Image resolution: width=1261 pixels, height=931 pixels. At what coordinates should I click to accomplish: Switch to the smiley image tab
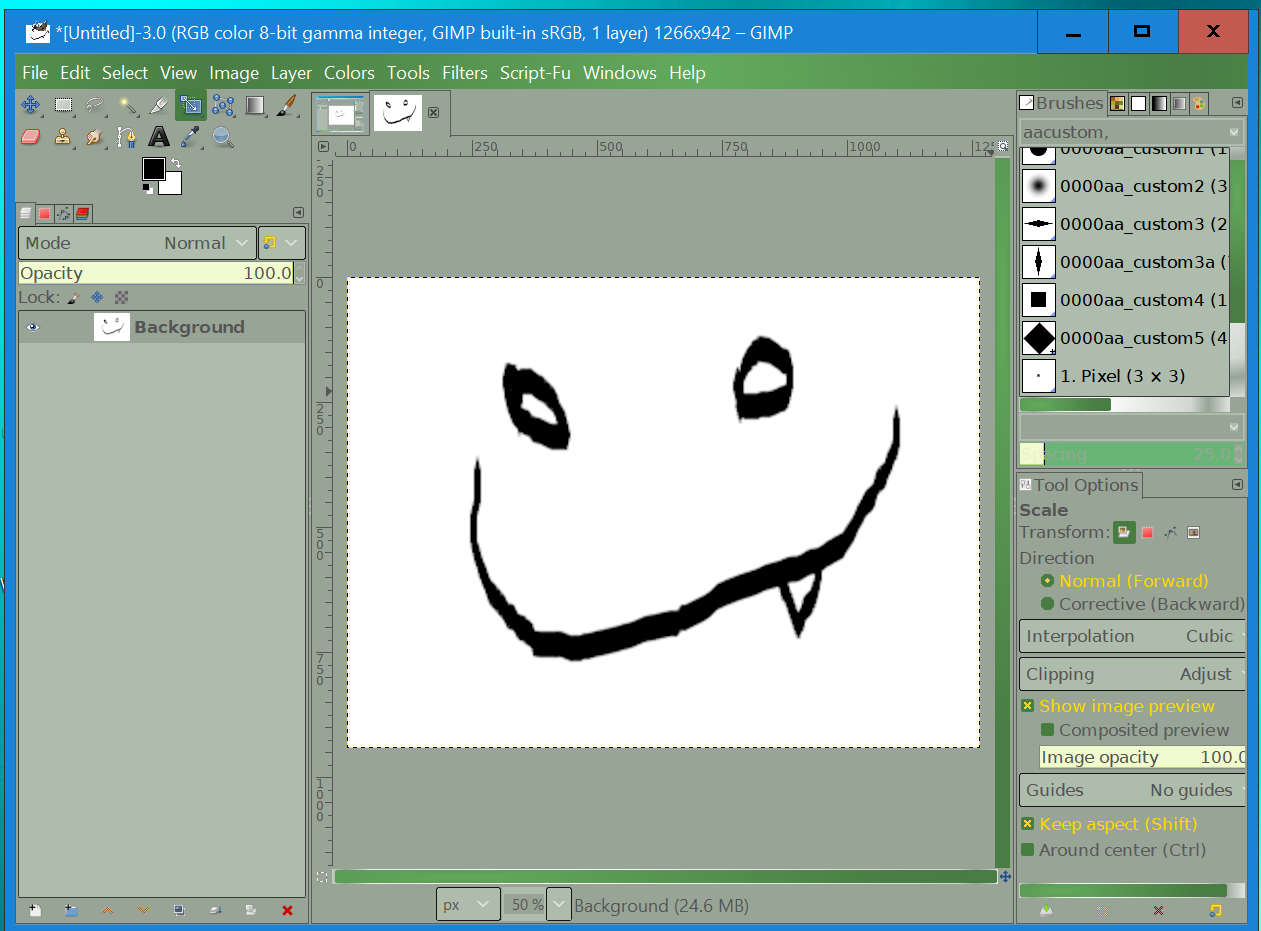point(398,113)
